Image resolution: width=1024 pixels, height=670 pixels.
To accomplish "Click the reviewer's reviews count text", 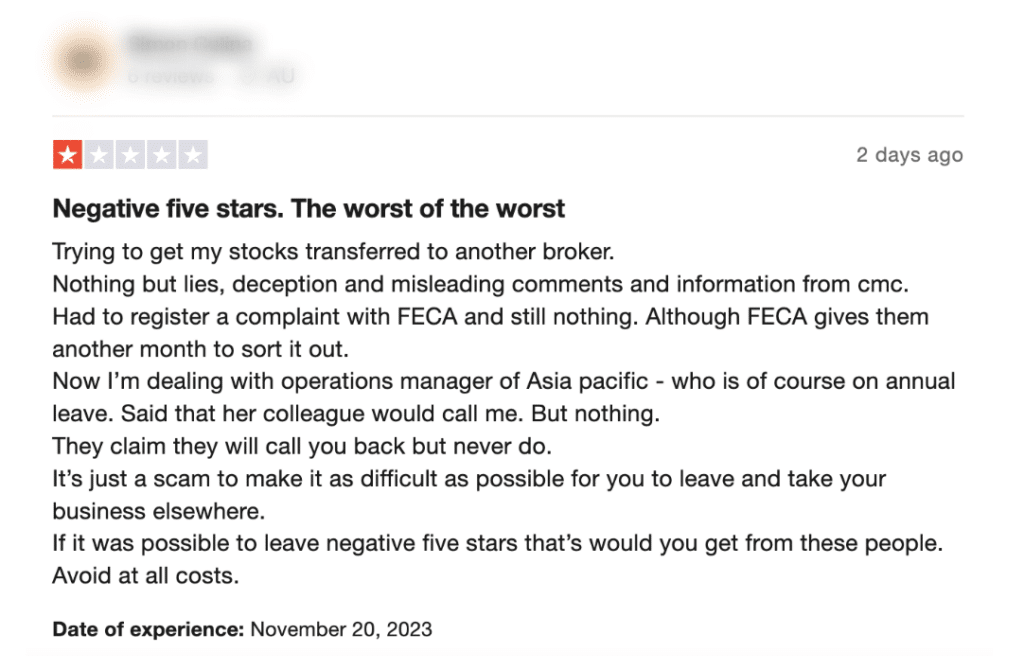I will tap(171, 76).
